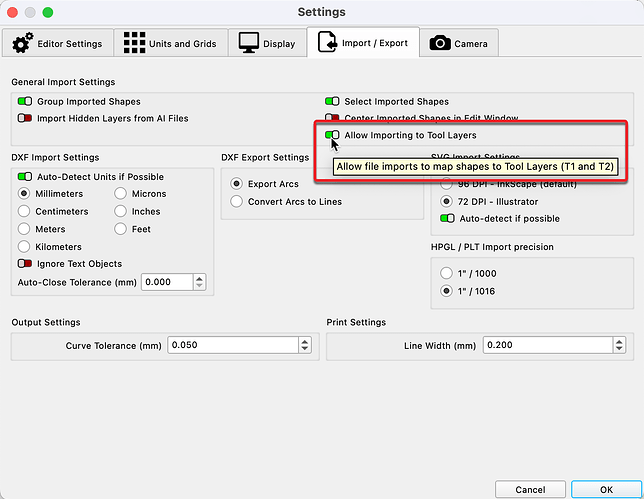Toggle Auto-Detect Units if Possible
Screen dimensions: 644x499
point(25,177)
